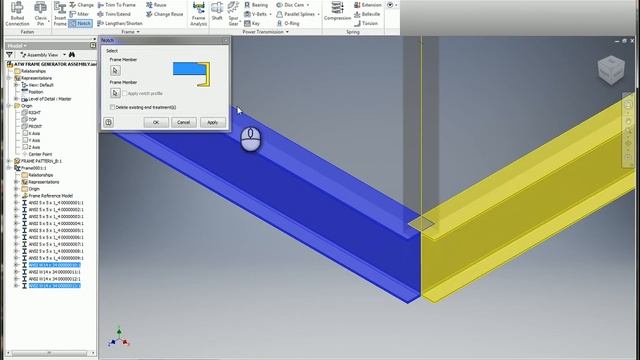This screenshot has height=360, width=640.
Task: Open the Bolted Connection tool
Action: (x=17, y=14)
